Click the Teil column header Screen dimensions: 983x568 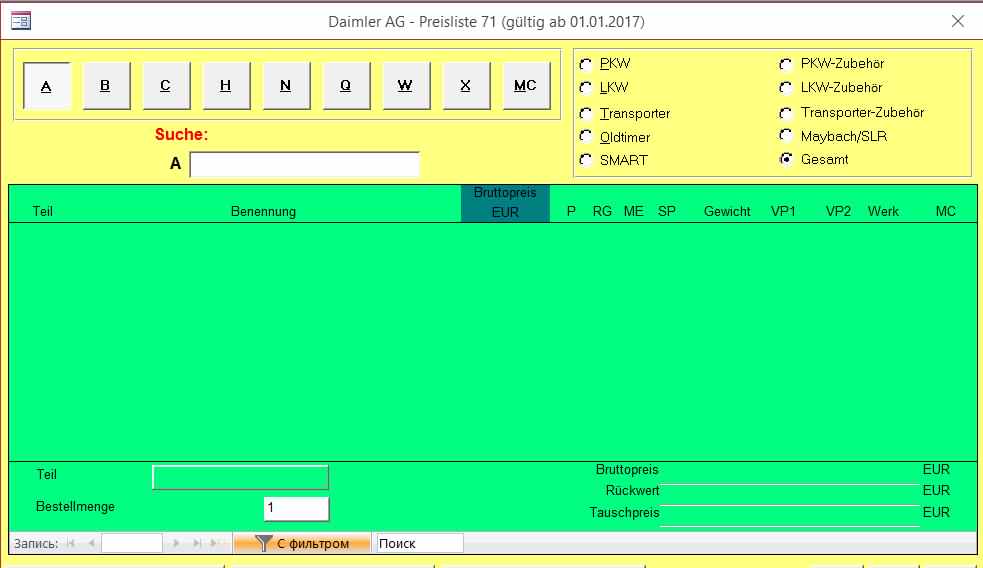43,211
